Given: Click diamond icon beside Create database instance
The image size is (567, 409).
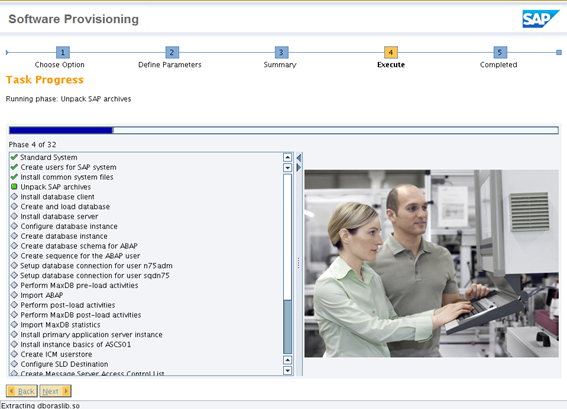Looking at the screenshot, I should [14, 236].
